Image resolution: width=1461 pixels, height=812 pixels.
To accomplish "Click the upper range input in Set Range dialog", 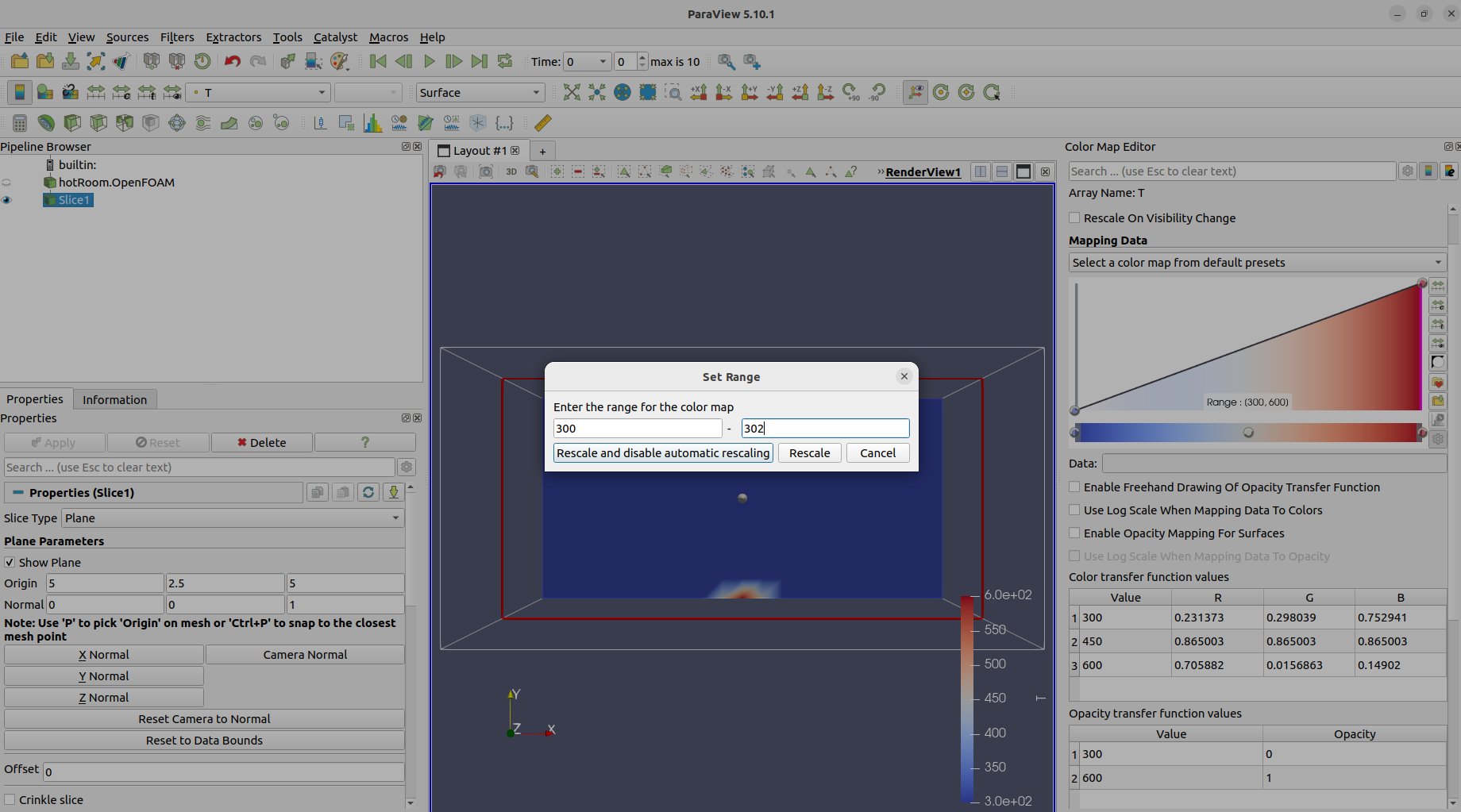I will click(825, 428).
